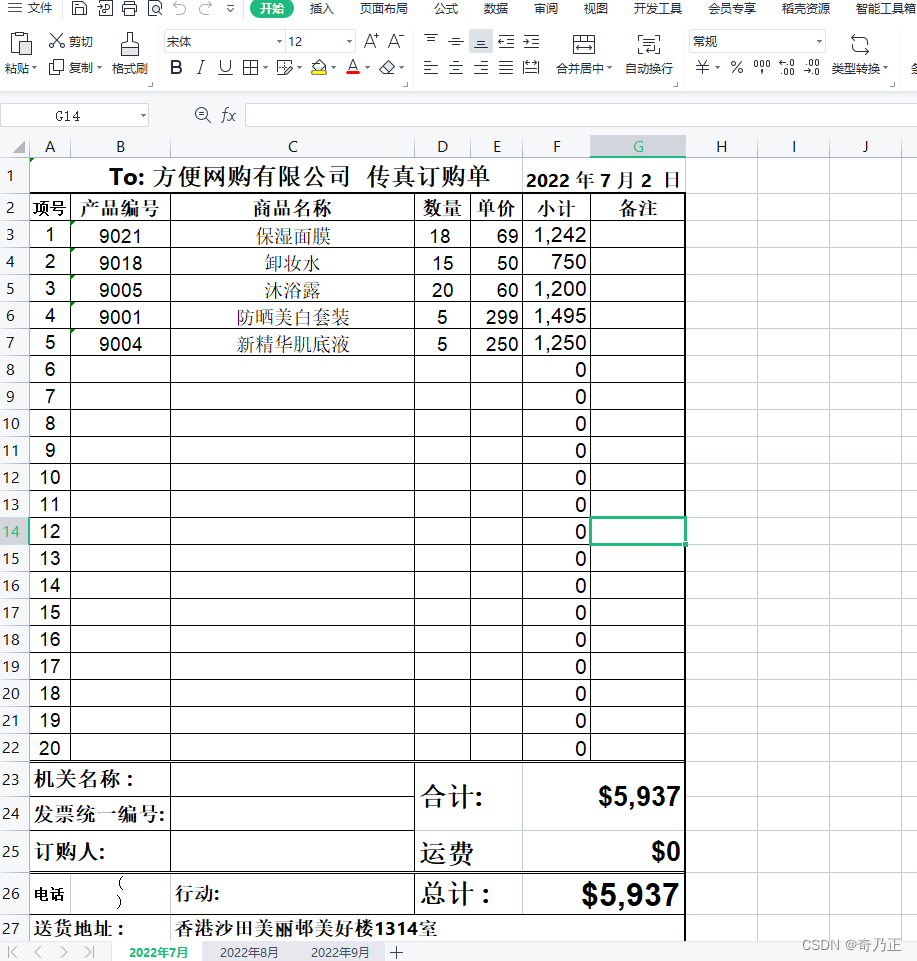The image size is (917, 961).
Task: Align text right
Action: [481, 67]
